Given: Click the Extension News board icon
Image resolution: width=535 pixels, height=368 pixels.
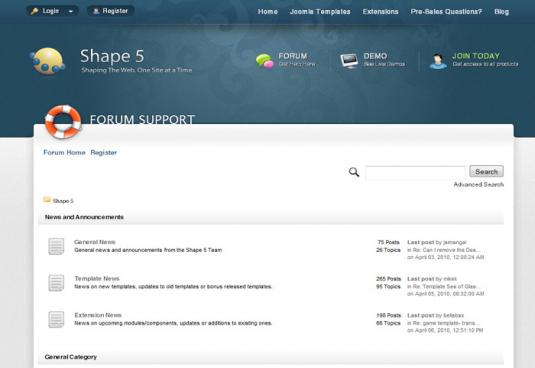Looking at the screenshot, I should click(56, 319).
